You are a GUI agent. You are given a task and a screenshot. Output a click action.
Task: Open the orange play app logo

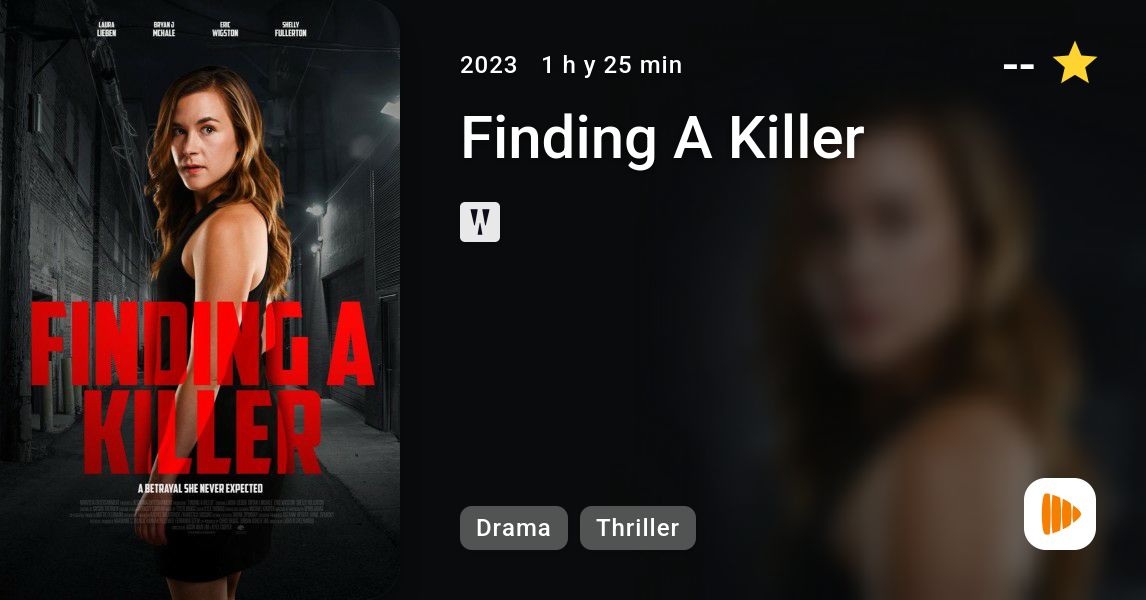point(1060,514)
